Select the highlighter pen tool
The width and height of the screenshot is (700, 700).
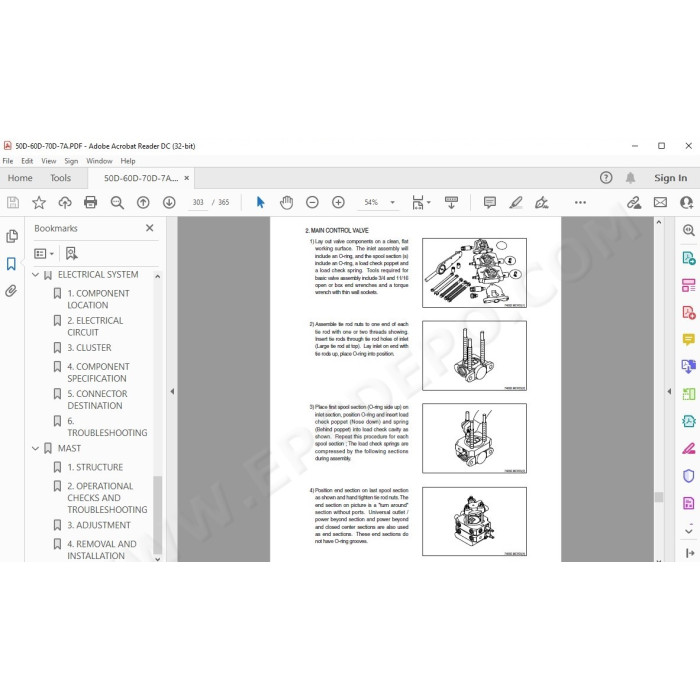(x=516, y=203)
